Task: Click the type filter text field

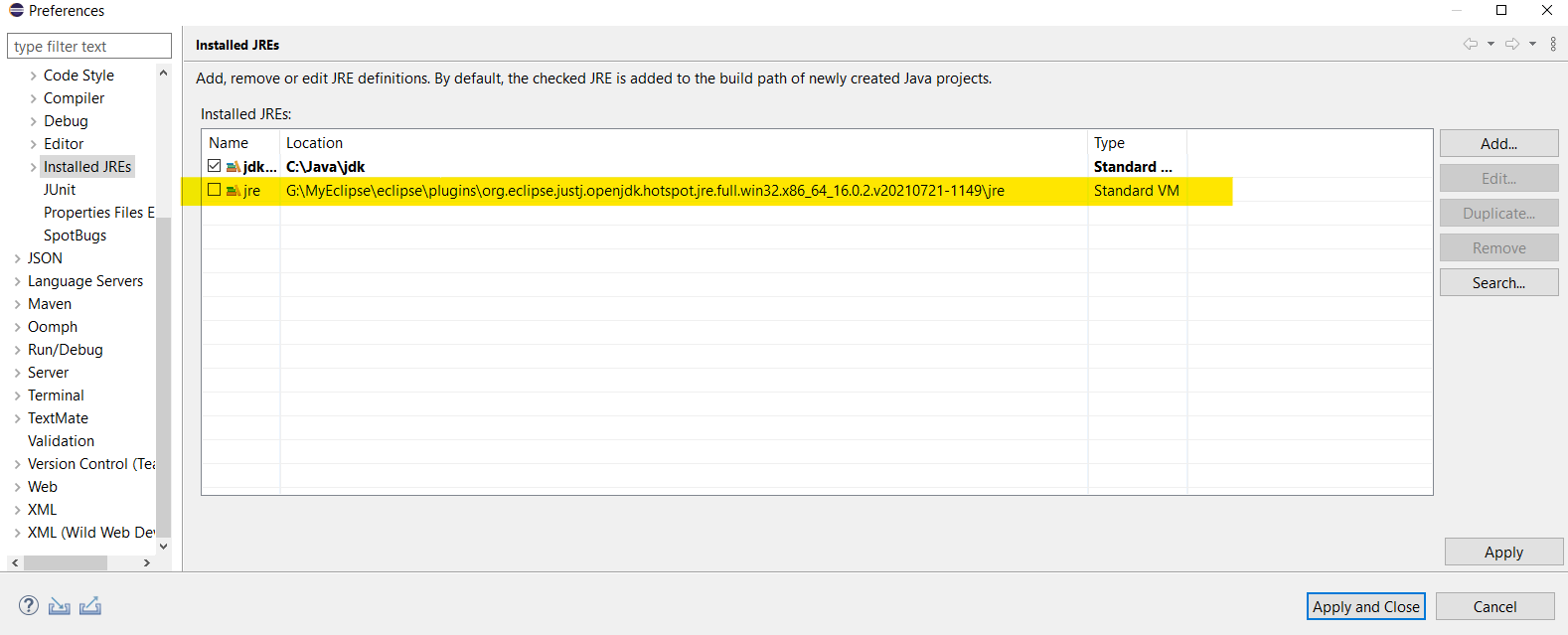Action: point(89,47)
